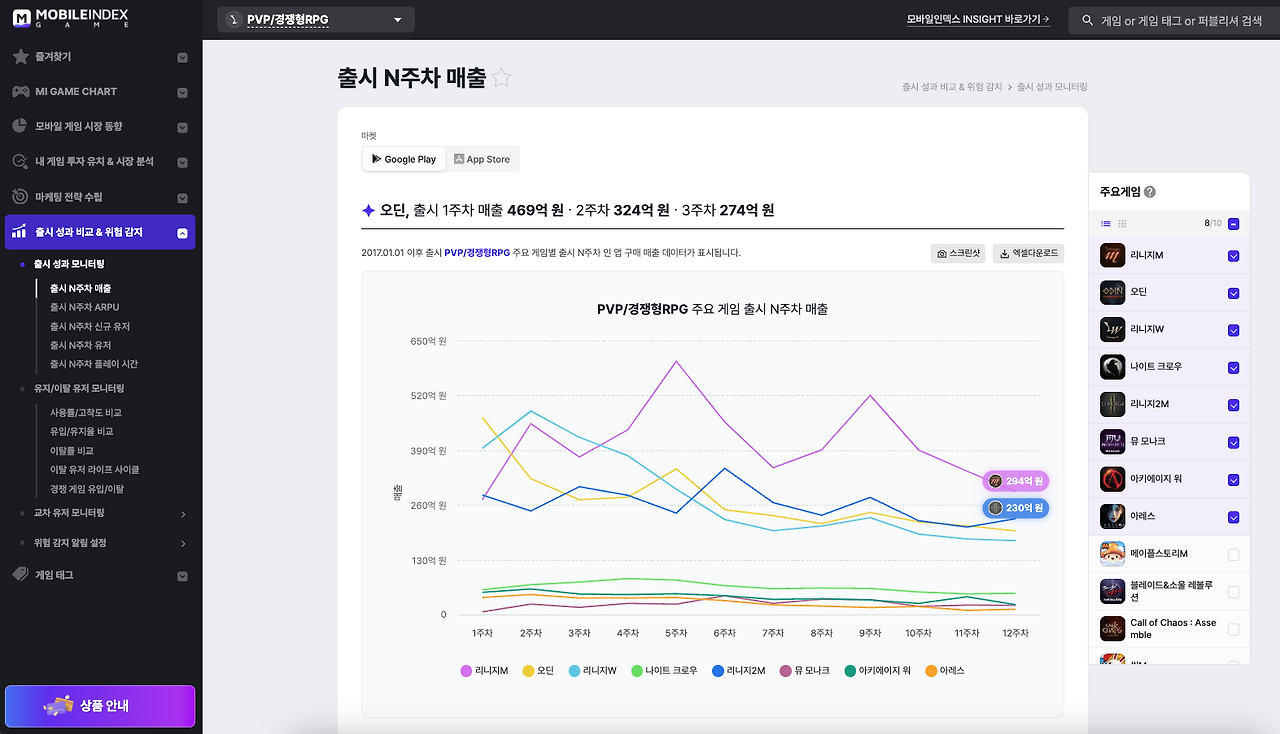
Task: Toggle the 오딘 series in chart legend
Action: point(538,670)
